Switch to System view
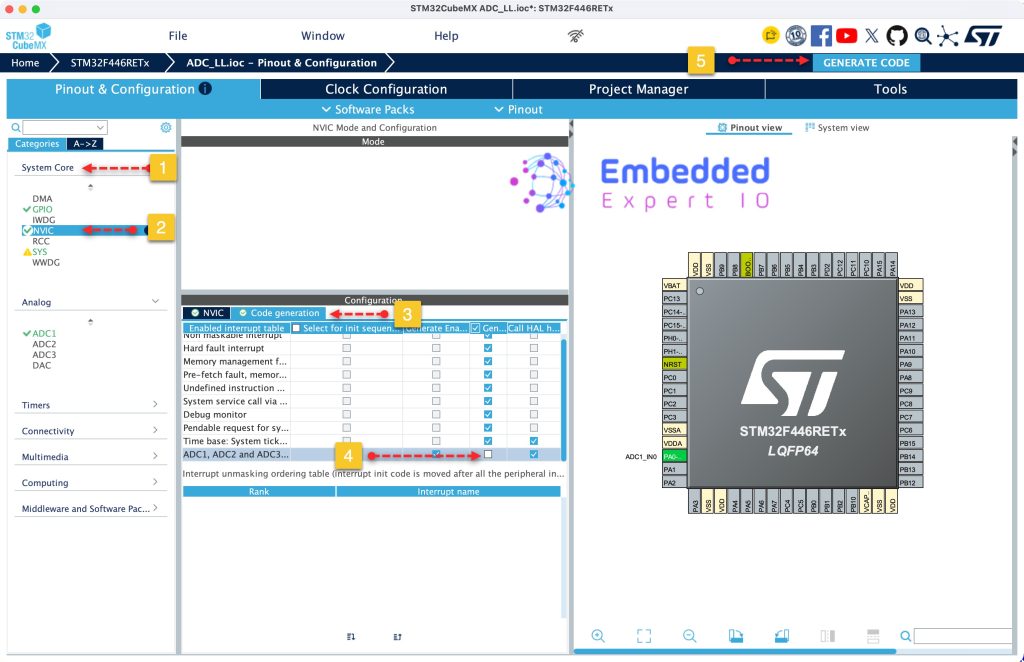 pyautogui.click(x=837, y=127)
